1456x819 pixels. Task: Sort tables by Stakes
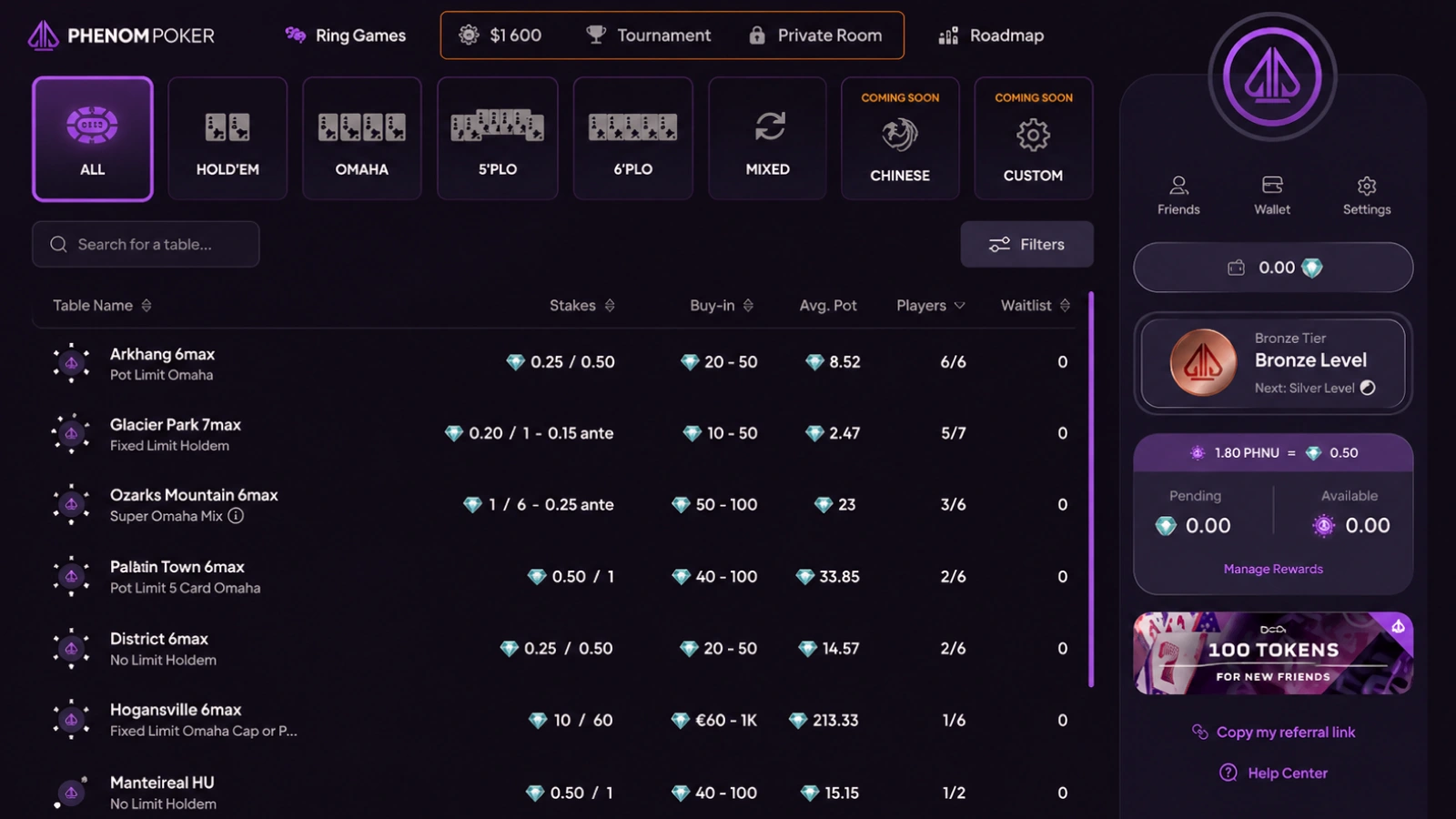(582, 306)
